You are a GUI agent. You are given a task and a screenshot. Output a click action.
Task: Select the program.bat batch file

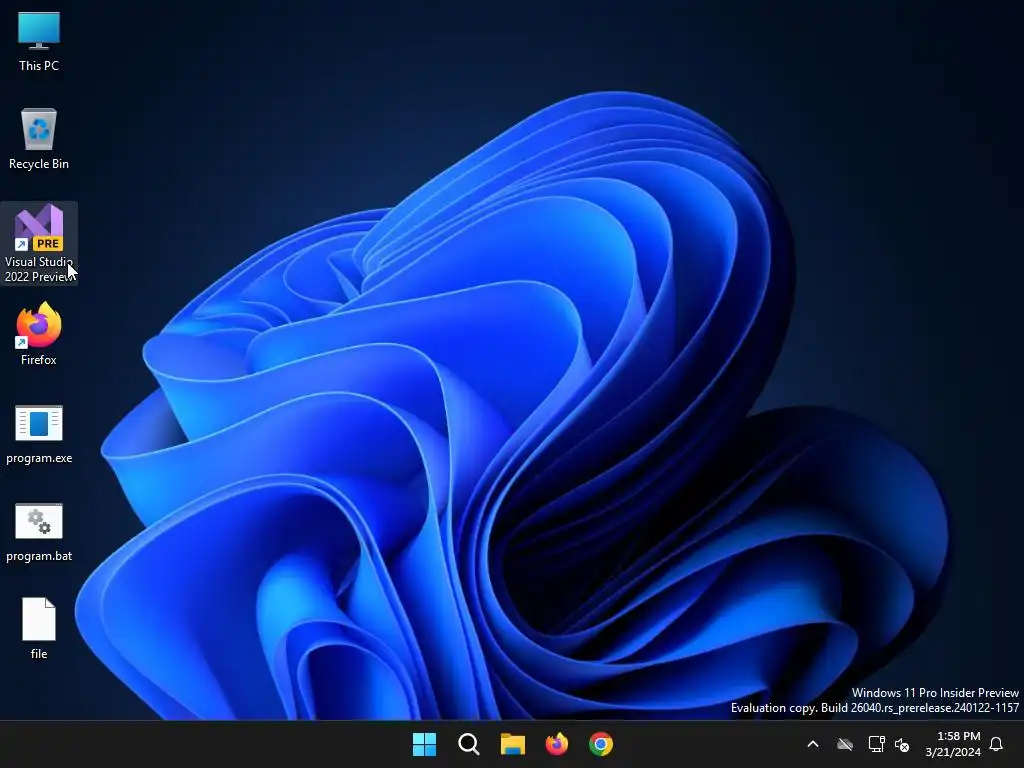pos(39,532)
